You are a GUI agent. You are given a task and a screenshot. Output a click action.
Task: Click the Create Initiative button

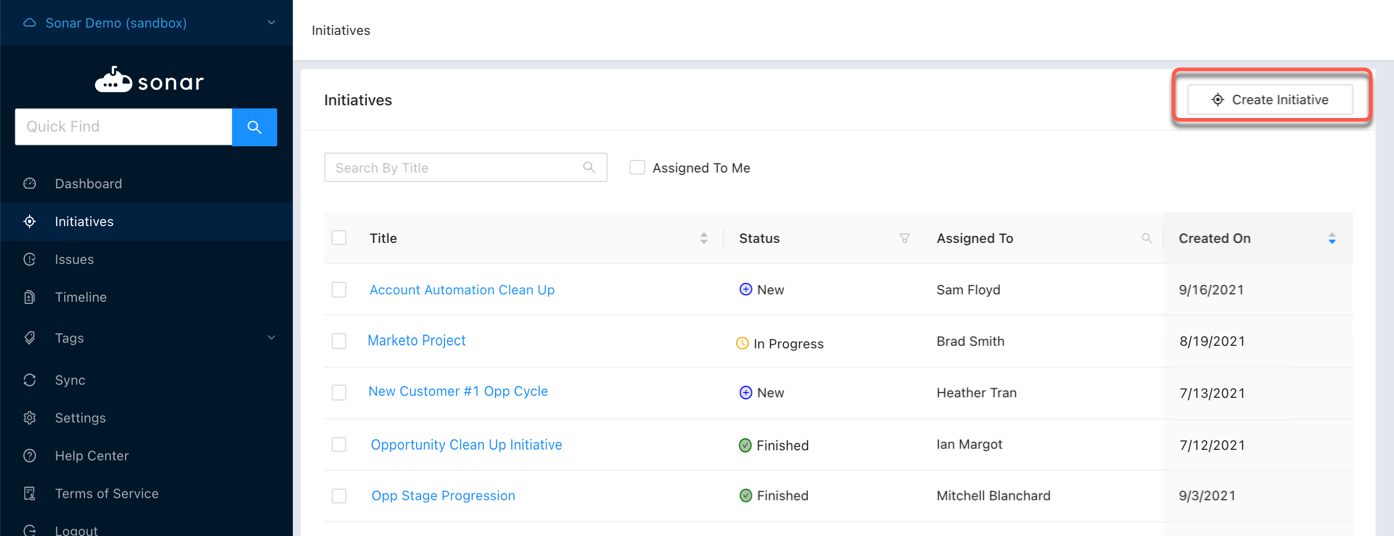click(1270, 100)
